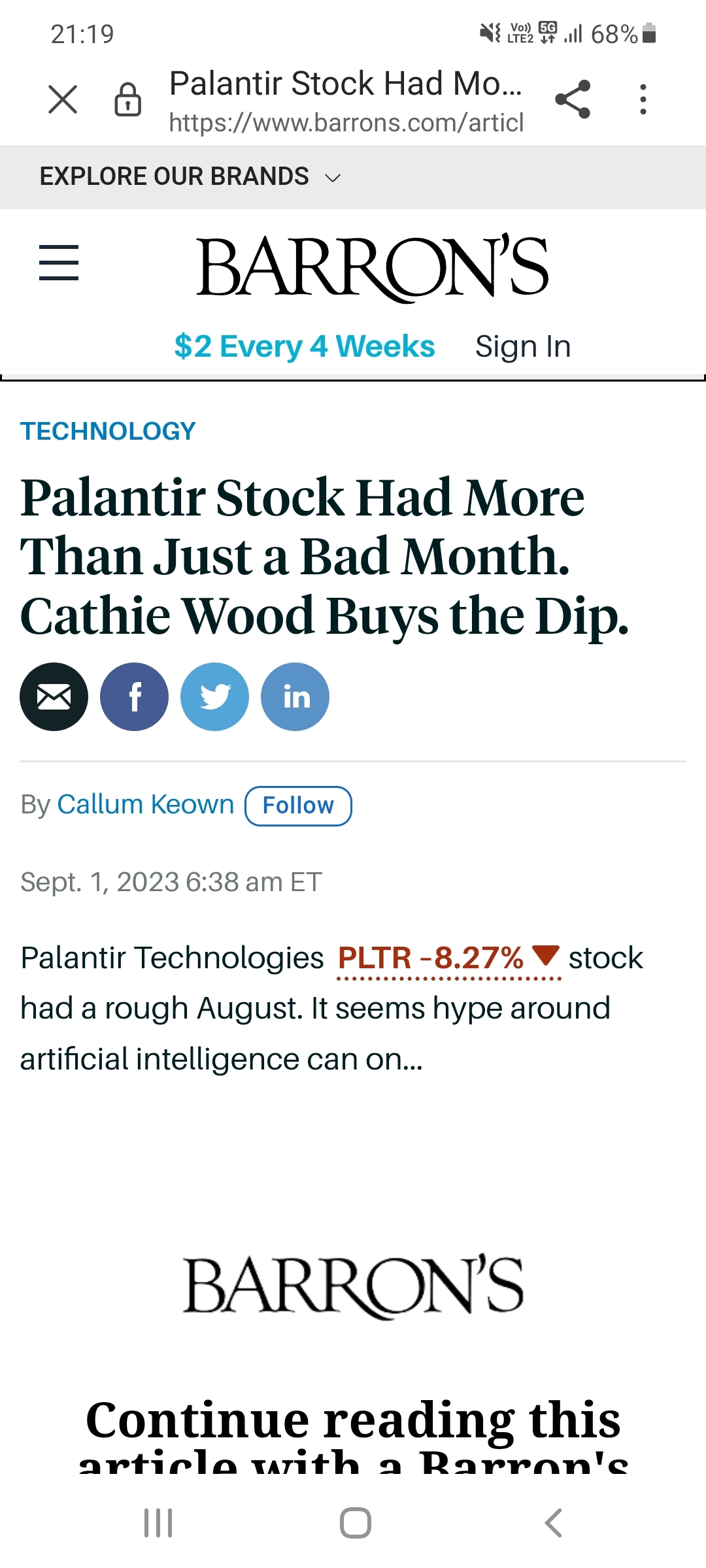Share article on LinkedIn
This screenshot has height=1568, width=706.
click(295, 696)
